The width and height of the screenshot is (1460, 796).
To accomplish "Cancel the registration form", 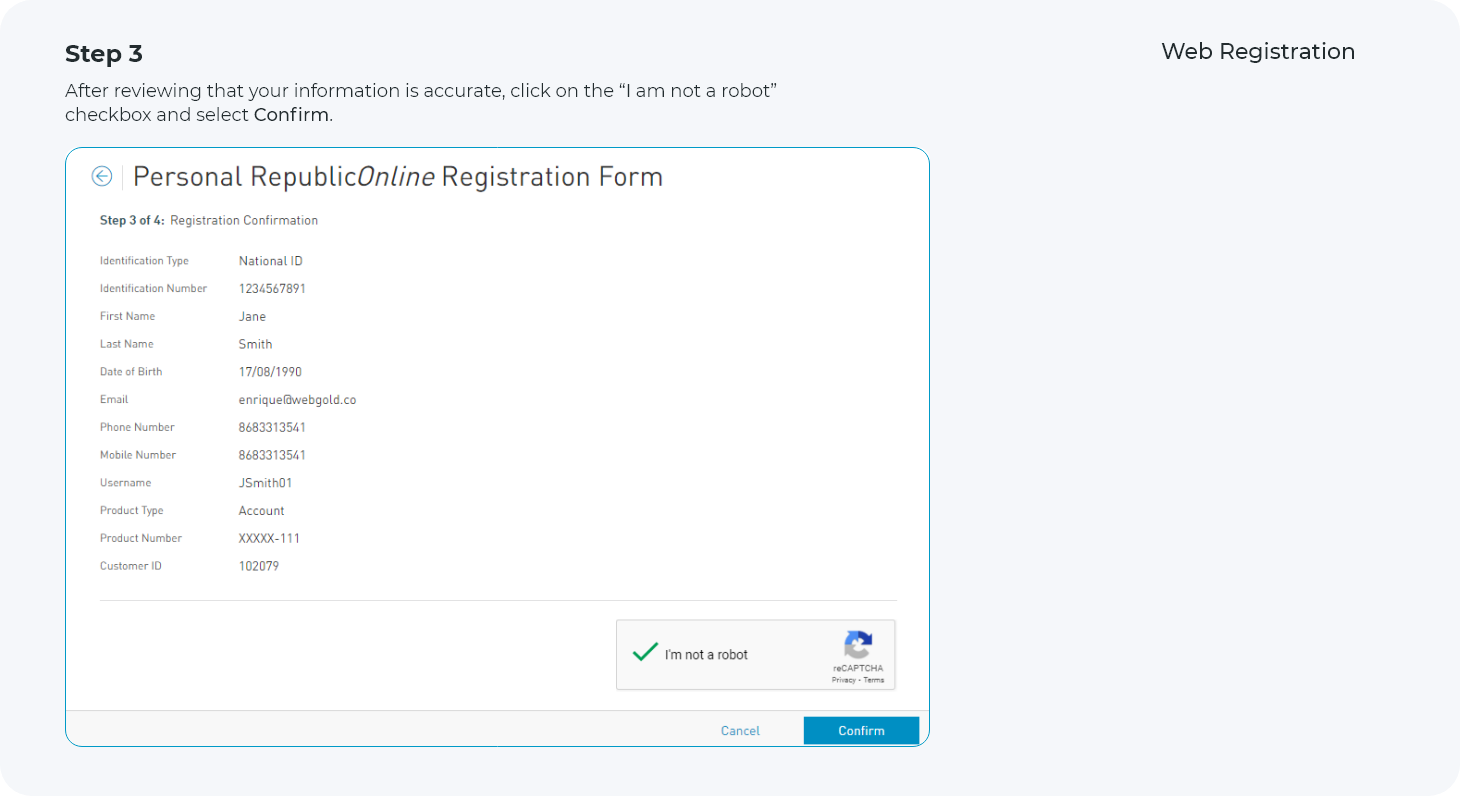I will [x=740, y=731].
